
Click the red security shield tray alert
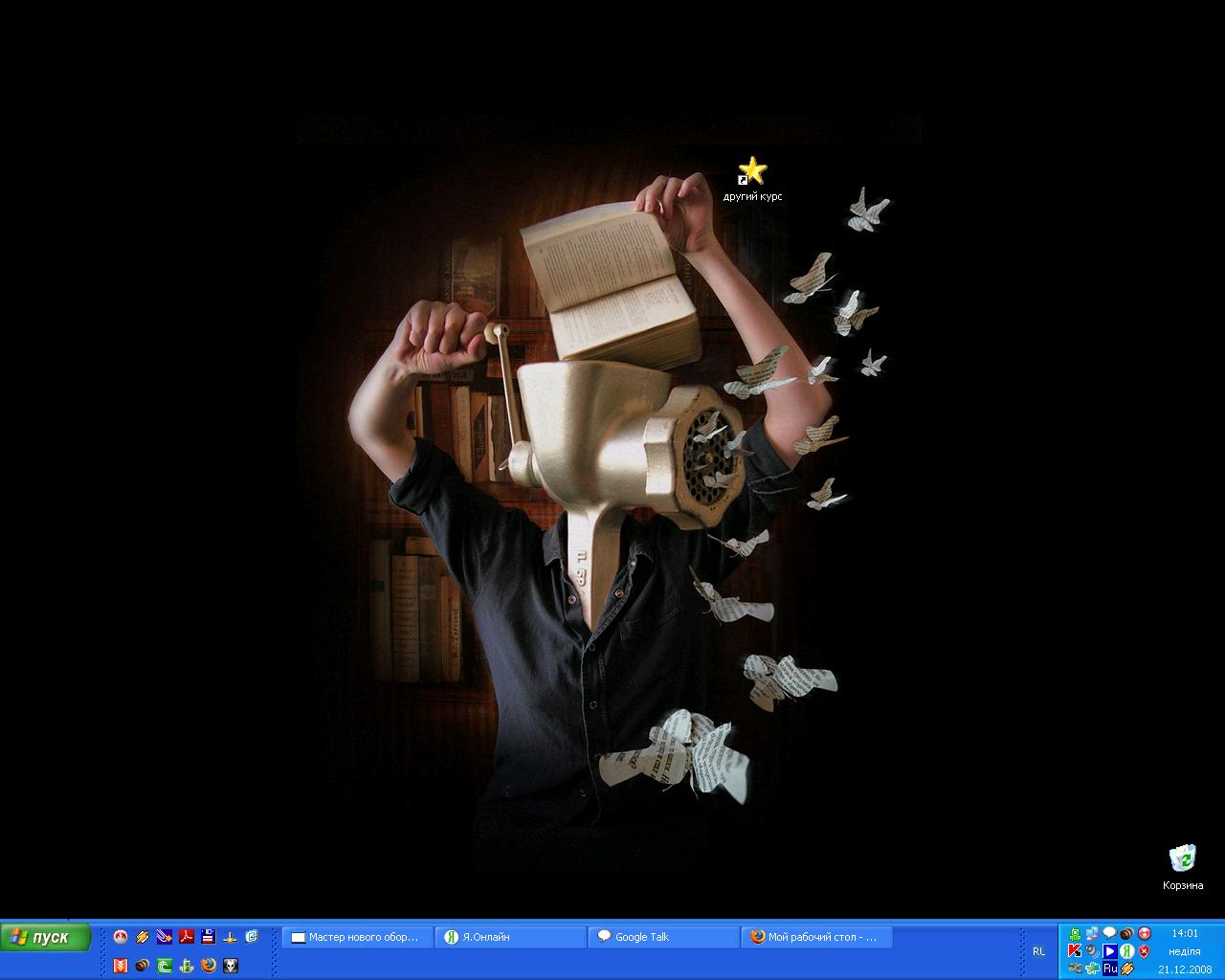coord(1145,950)
